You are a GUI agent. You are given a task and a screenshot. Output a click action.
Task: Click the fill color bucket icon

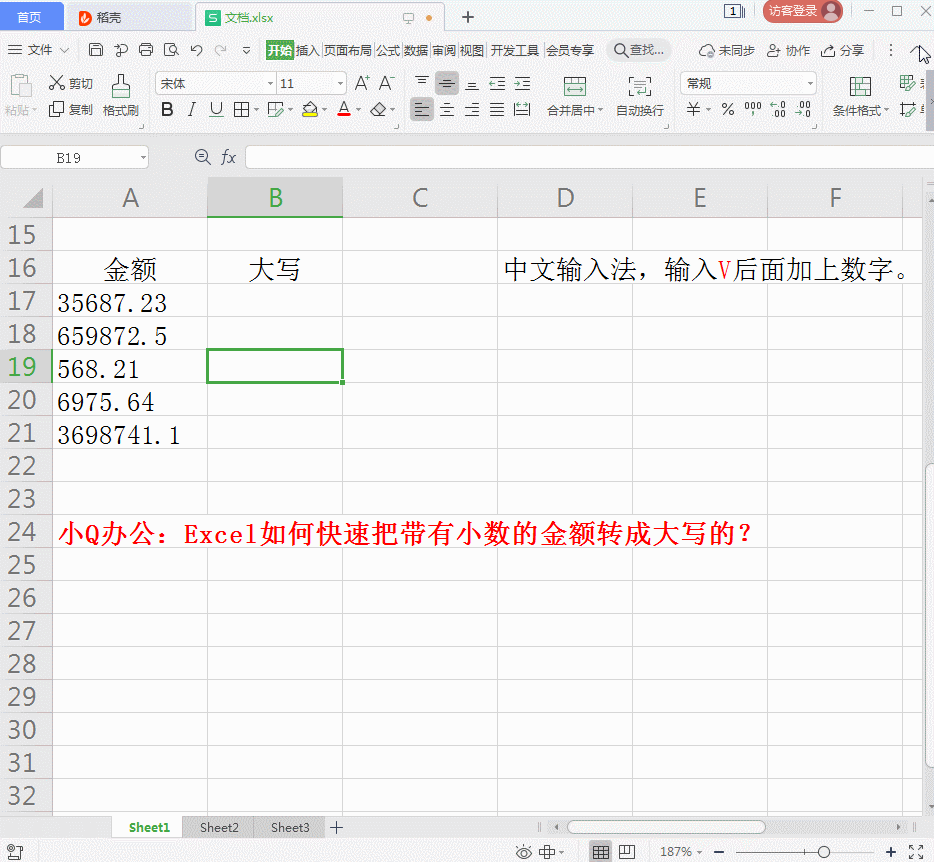310,110
